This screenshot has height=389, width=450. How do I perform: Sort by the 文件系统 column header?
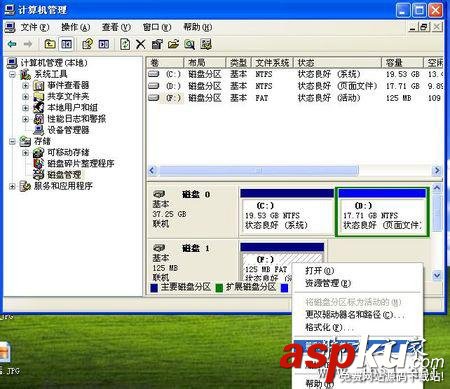coord(272,63)
